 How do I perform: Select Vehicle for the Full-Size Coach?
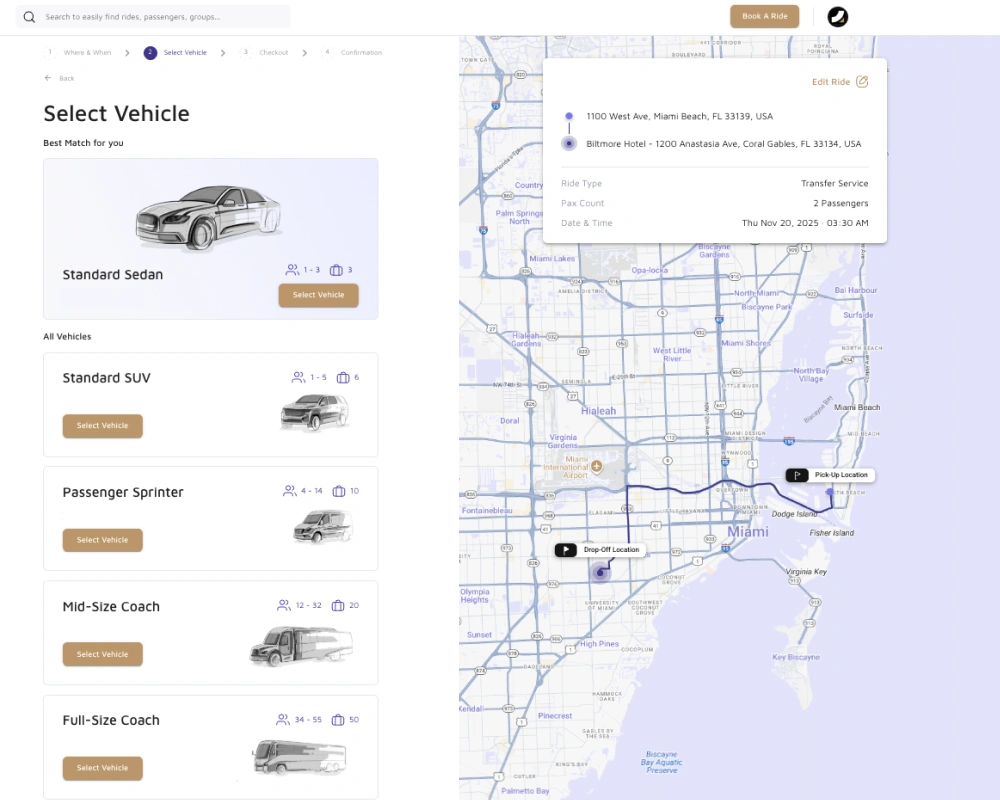(102, 768)
